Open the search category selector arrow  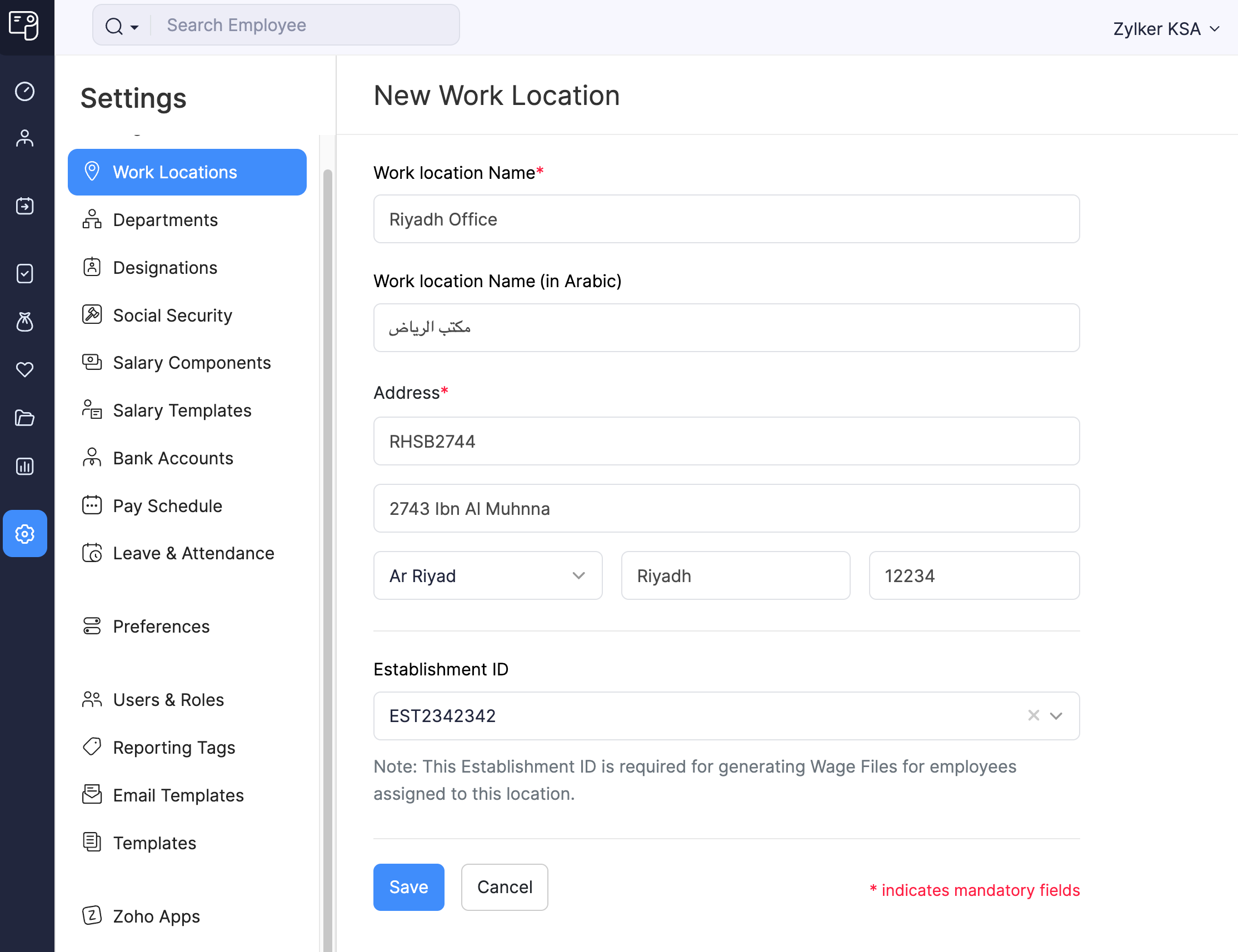[135, 26]
